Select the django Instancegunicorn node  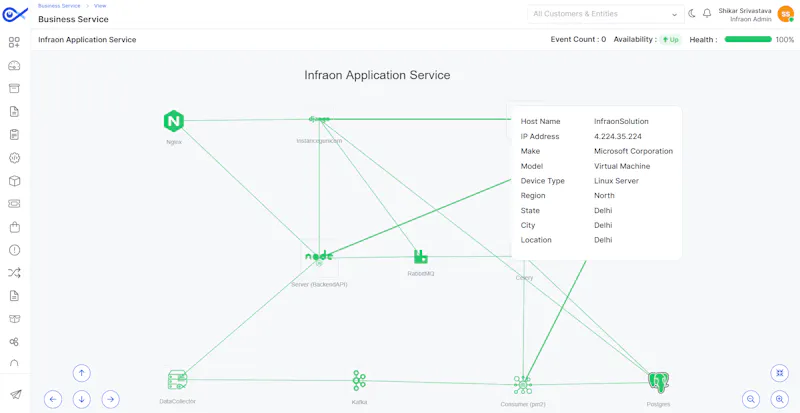click(x=319, y=119)
